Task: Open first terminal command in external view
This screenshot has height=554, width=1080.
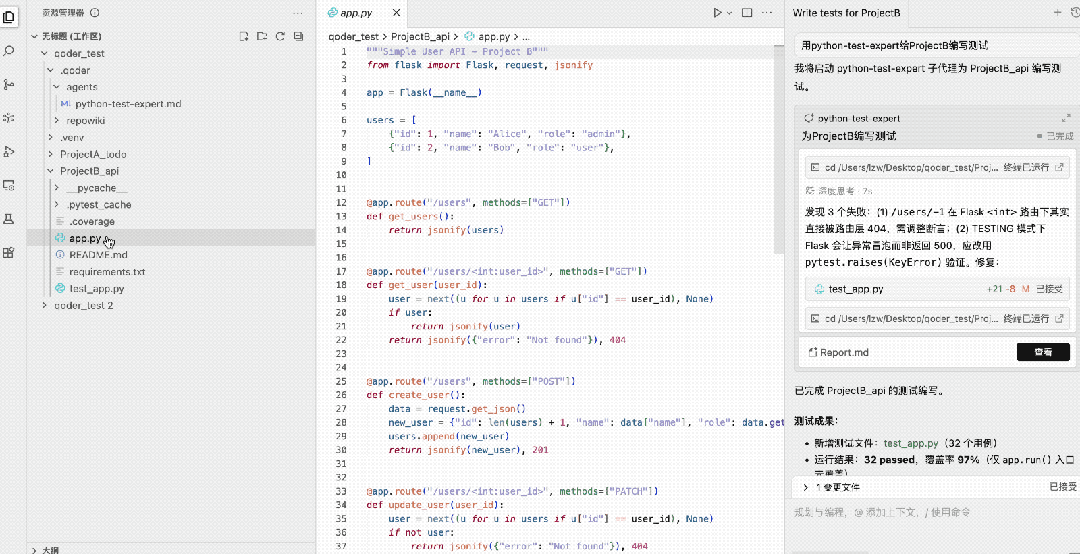Action: click(1059, 167)
